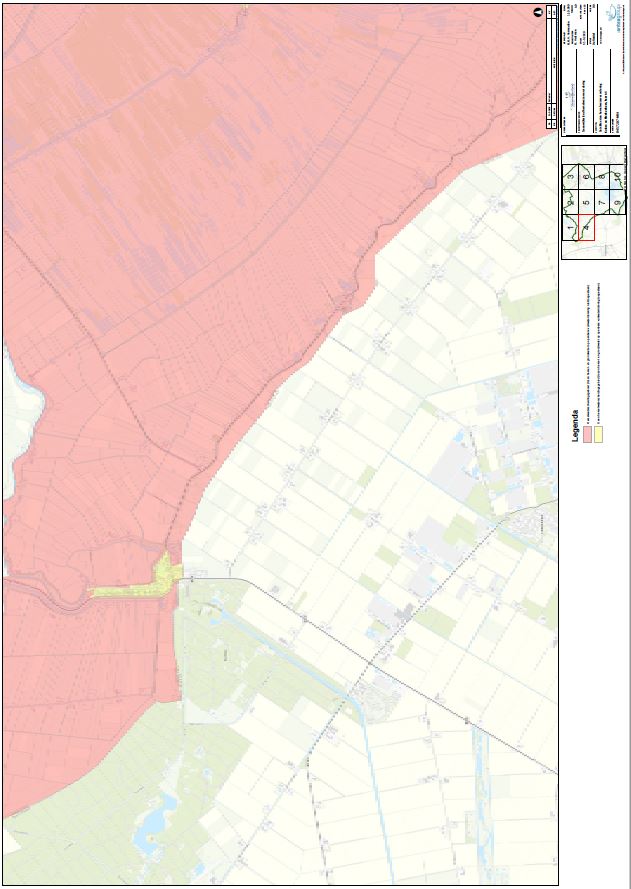Screen dimensions: 631x889
Task: Select tile 7 in the overview grid
Action: [601, 204]
